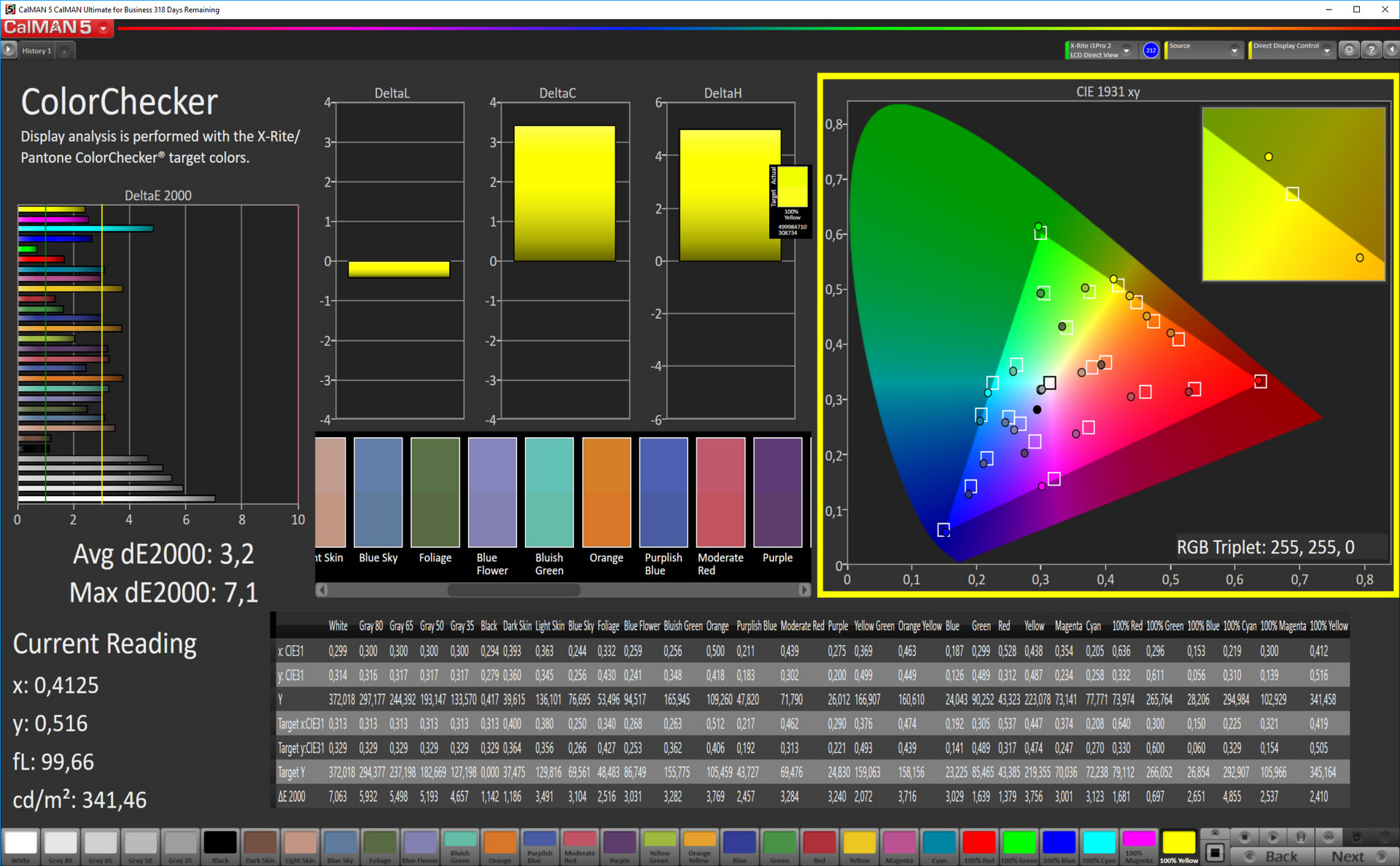Click the black square pattern window icon
Image resolution: width=1400 pixels, height=866 pixels.
click(1215, 852)
